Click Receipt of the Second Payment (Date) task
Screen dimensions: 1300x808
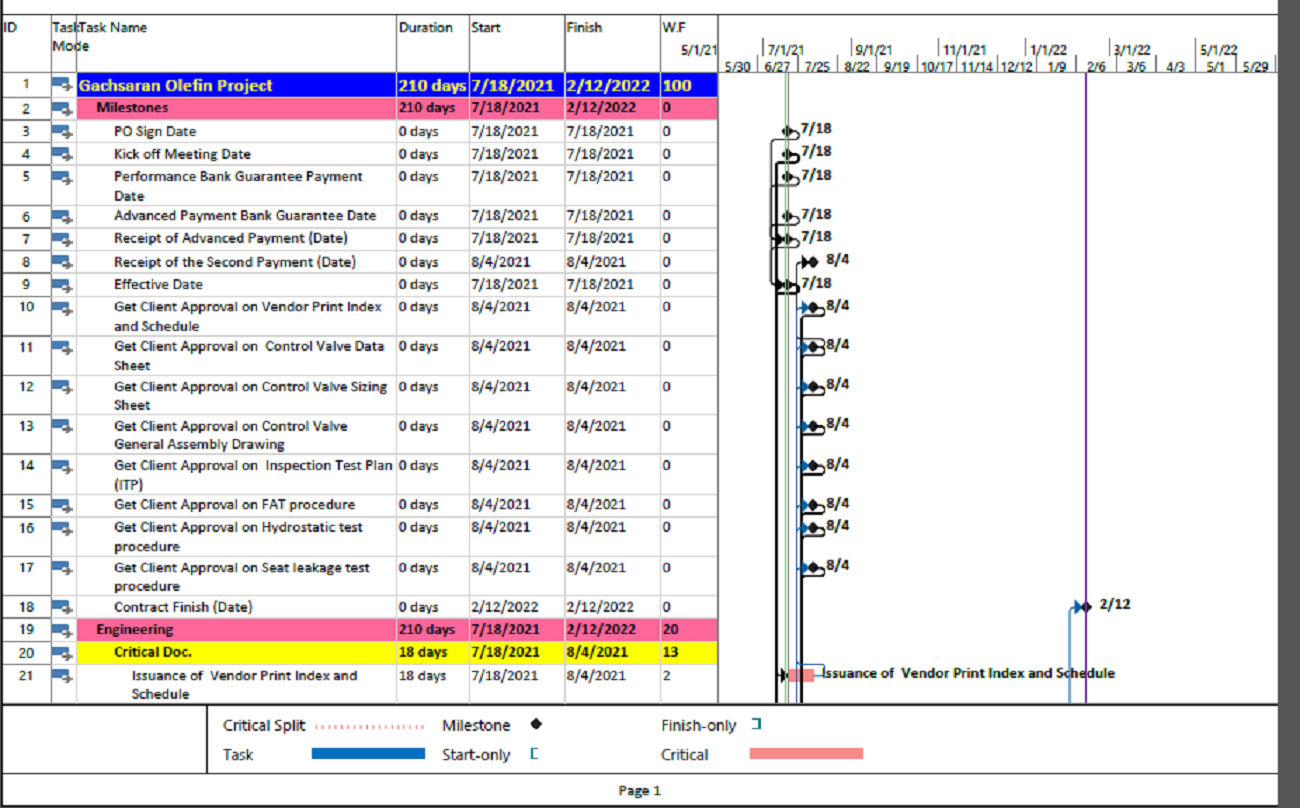pyautogui.click(x=235, y=262)
